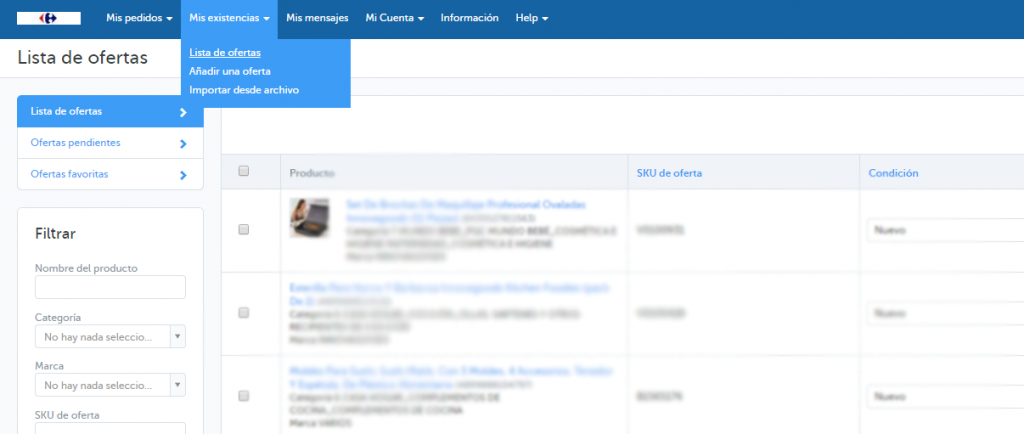The height and width of the screenshot is (434, 1024).
Task: Check the first product row checkbox
Action: tap(243, 229)
